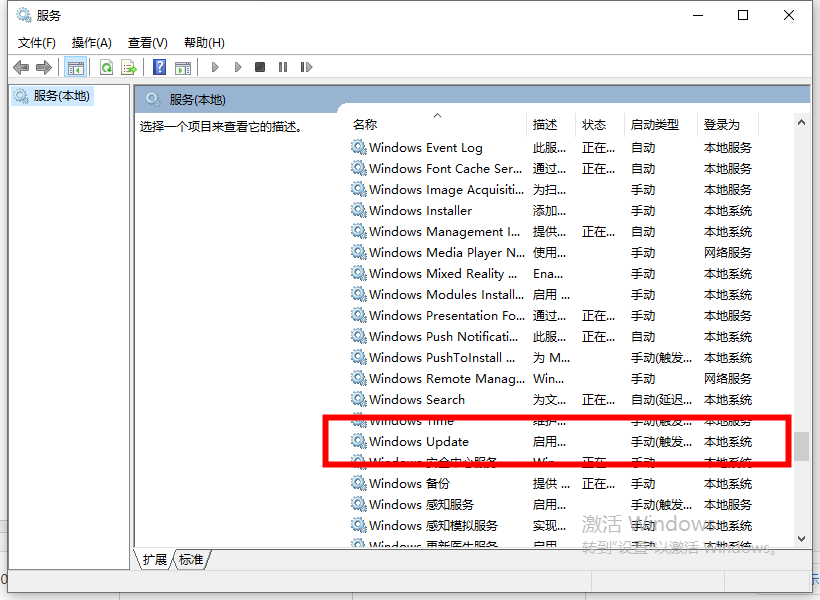Open the 操作(A) menu
This screenshot has width=820, height=600.
92,42
